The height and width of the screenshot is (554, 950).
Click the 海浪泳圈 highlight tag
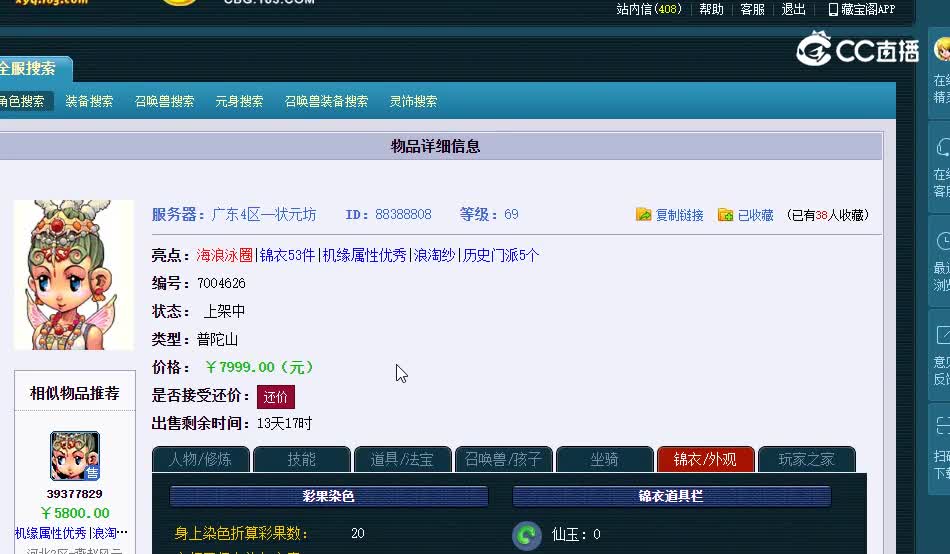point(224,255)
